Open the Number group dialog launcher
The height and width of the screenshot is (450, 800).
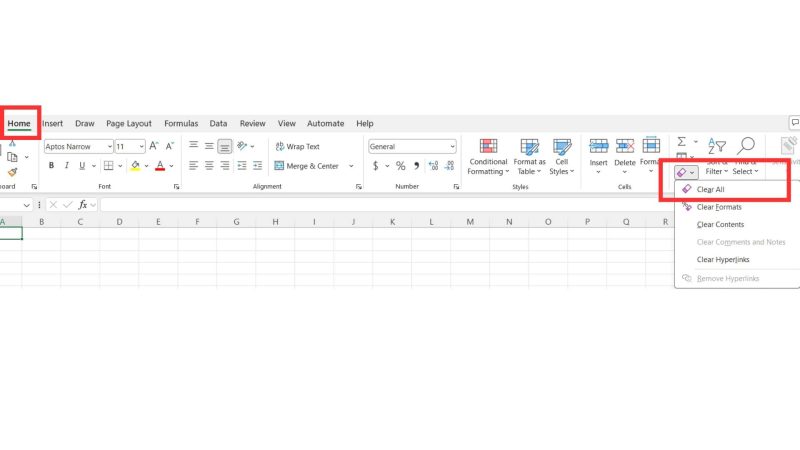pos(456,187)
